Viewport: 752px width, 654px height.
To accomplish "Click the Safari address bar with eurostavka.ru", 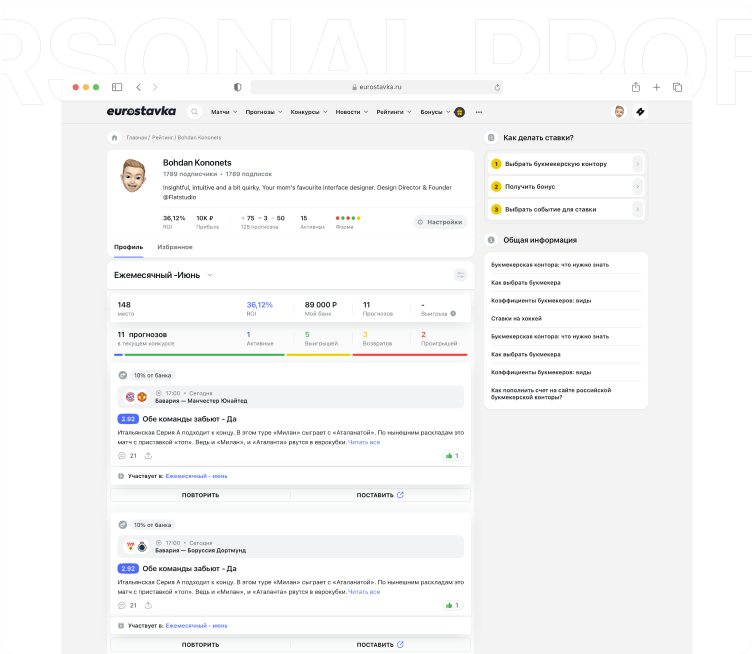I will coord(377,87).
